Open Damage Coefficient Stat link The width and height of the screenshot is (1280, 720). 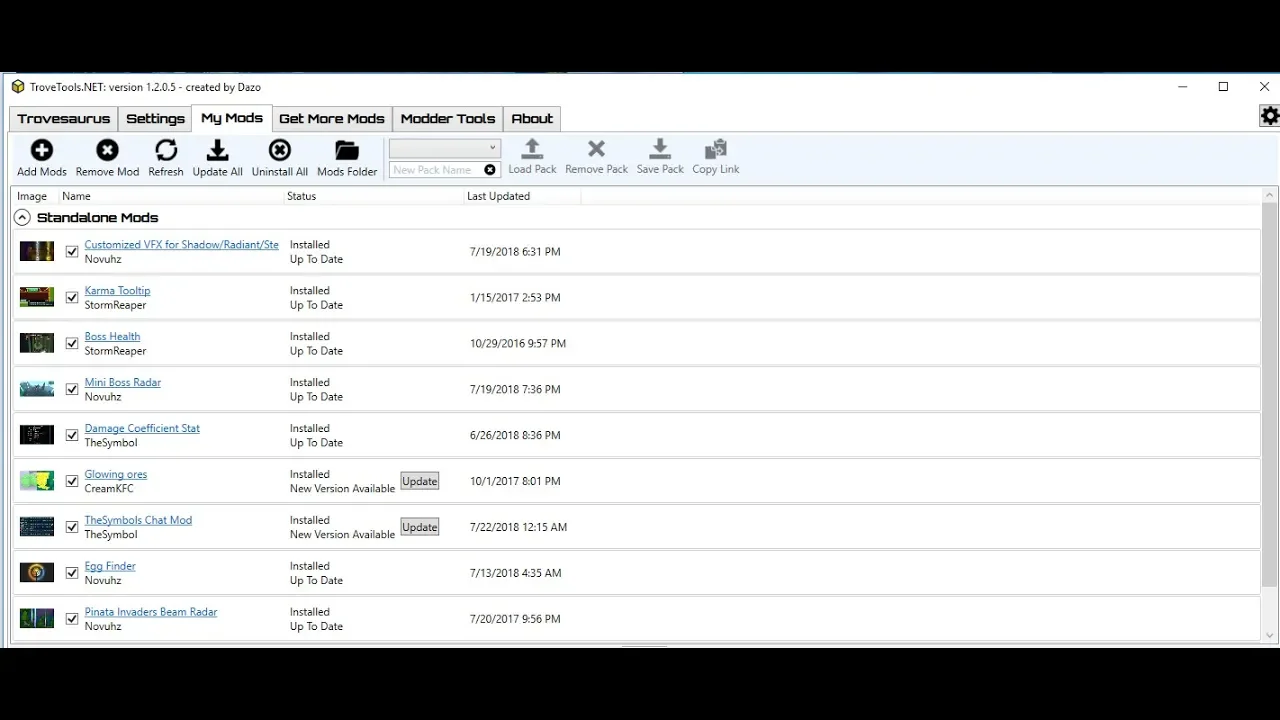(142, 428)
